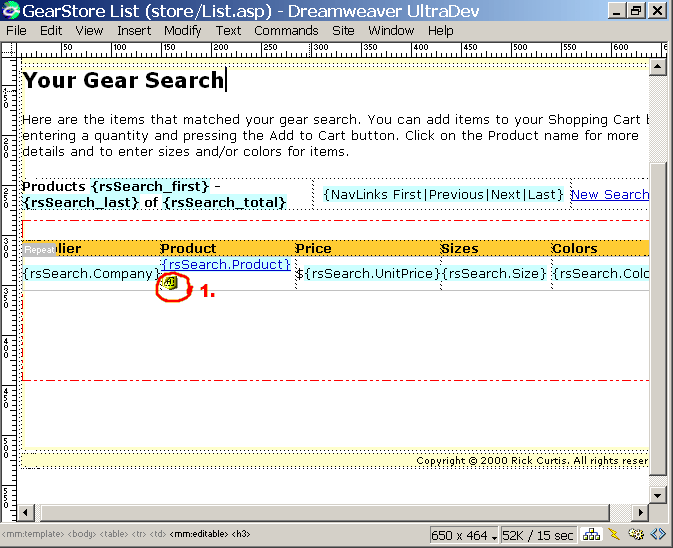The height and width of the screenshot is (548, 673).
Task: Open the Commands menu
Action: (x=286, y=30)
